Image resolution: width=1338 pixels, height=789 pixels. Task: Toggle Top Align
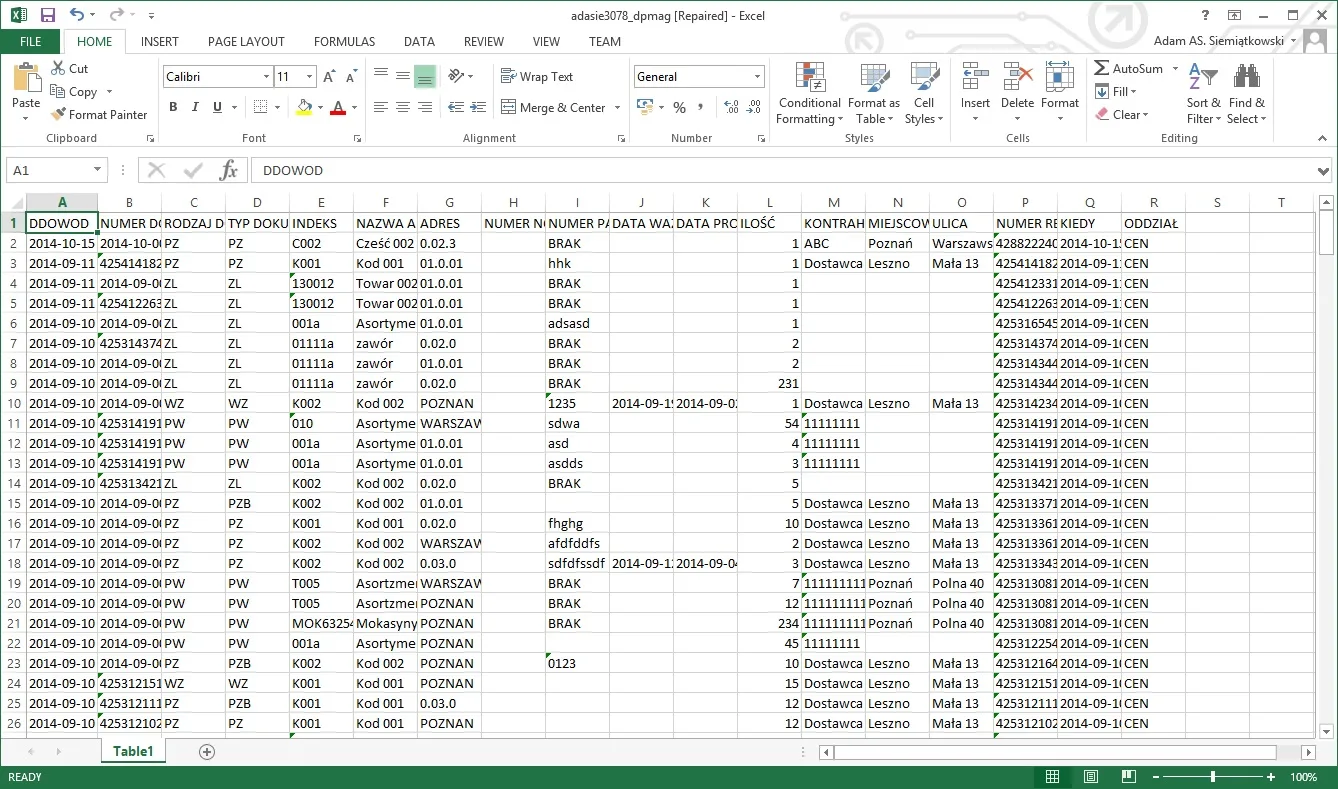(381, 76)
